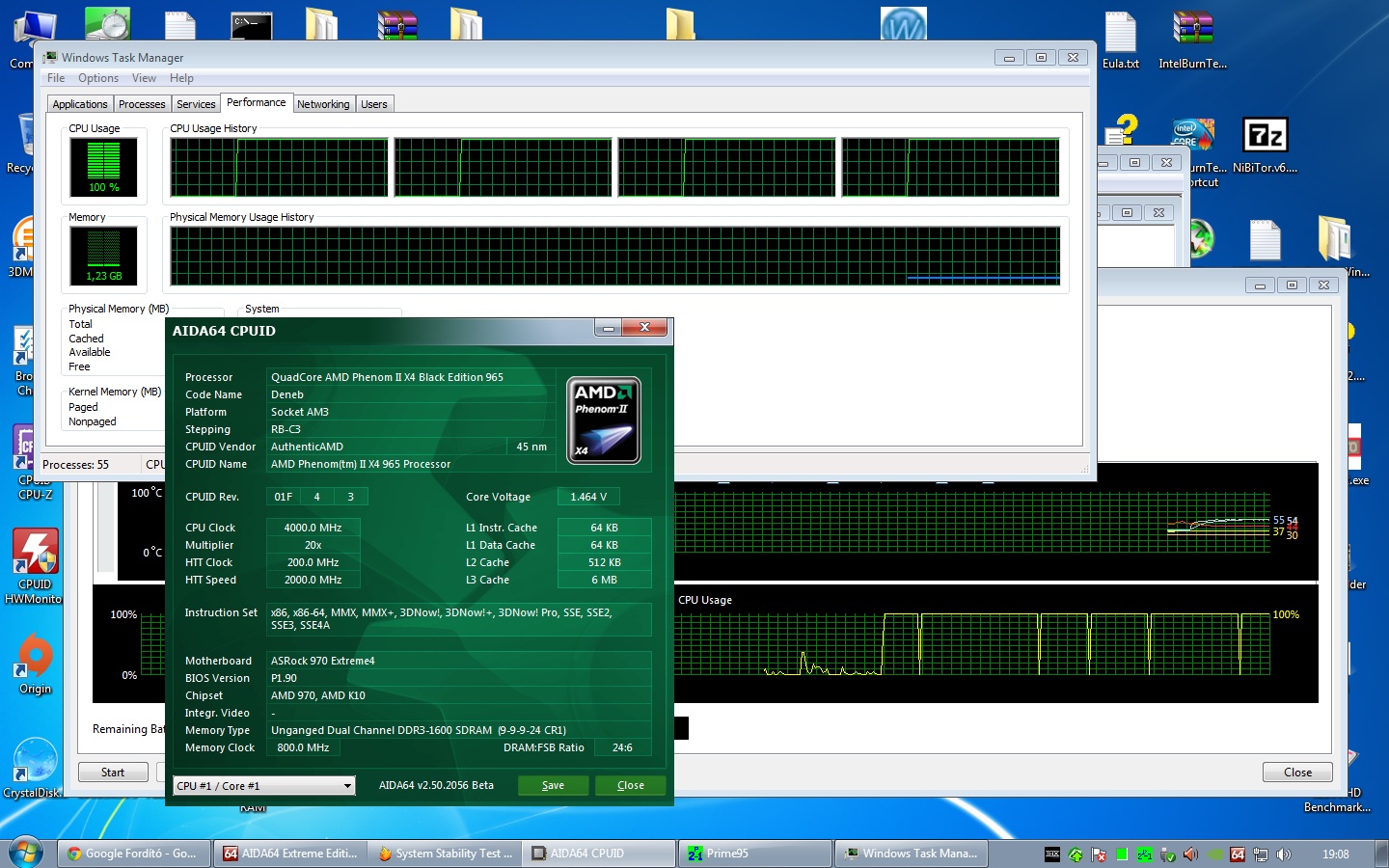
Task: Click the Physical Memory Usage History graph
Action: point(615,257)
